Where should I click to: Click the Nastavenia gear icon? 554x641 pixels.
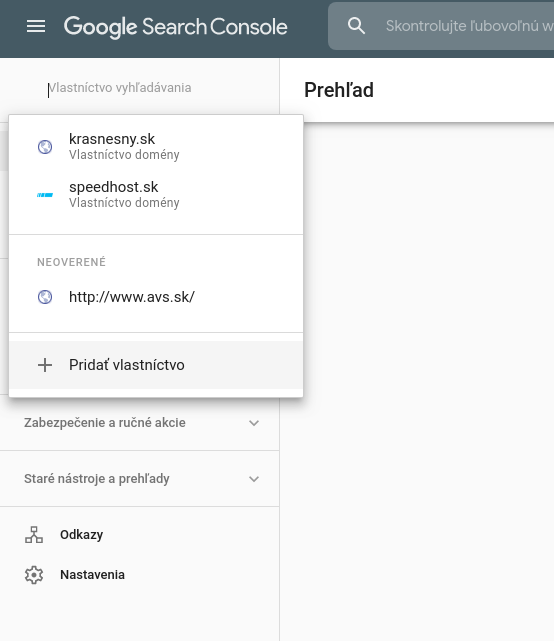(x=34, y=575)
